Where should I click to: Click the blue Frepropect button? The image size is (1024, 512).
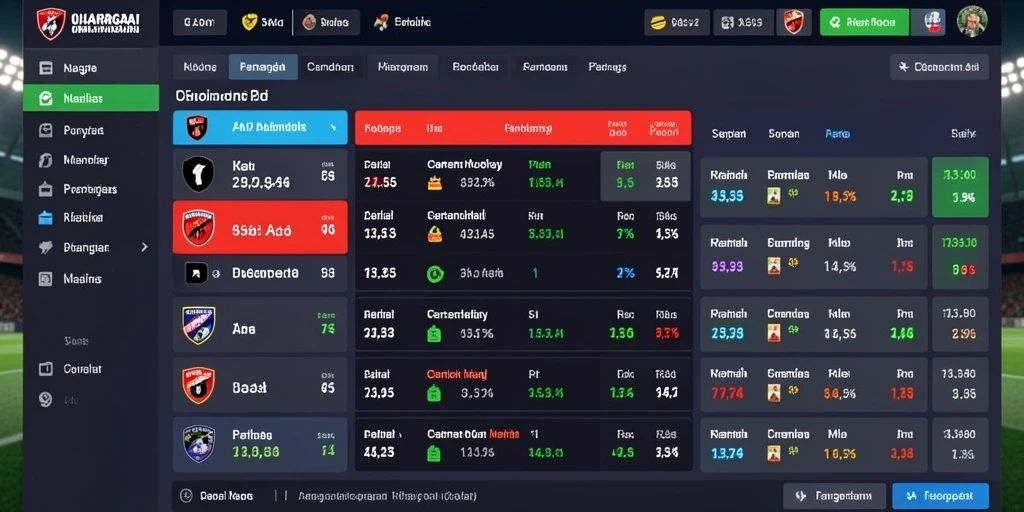click(x=940, y=496)
